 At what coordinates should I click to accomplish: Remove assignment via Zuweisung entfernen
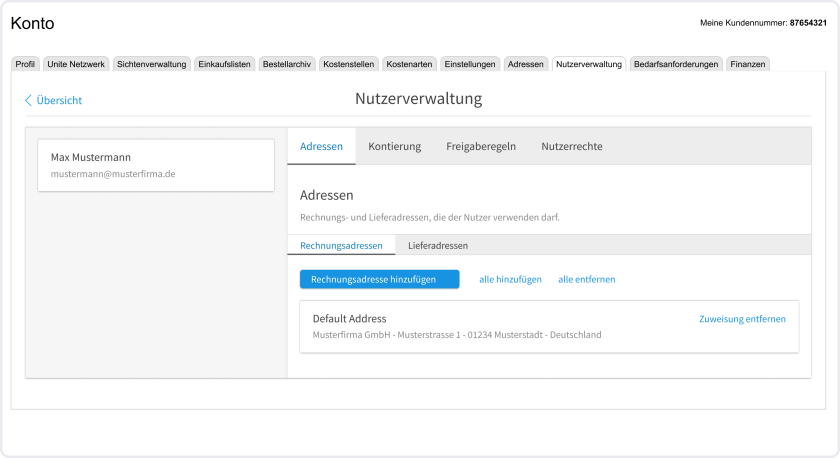741,319
